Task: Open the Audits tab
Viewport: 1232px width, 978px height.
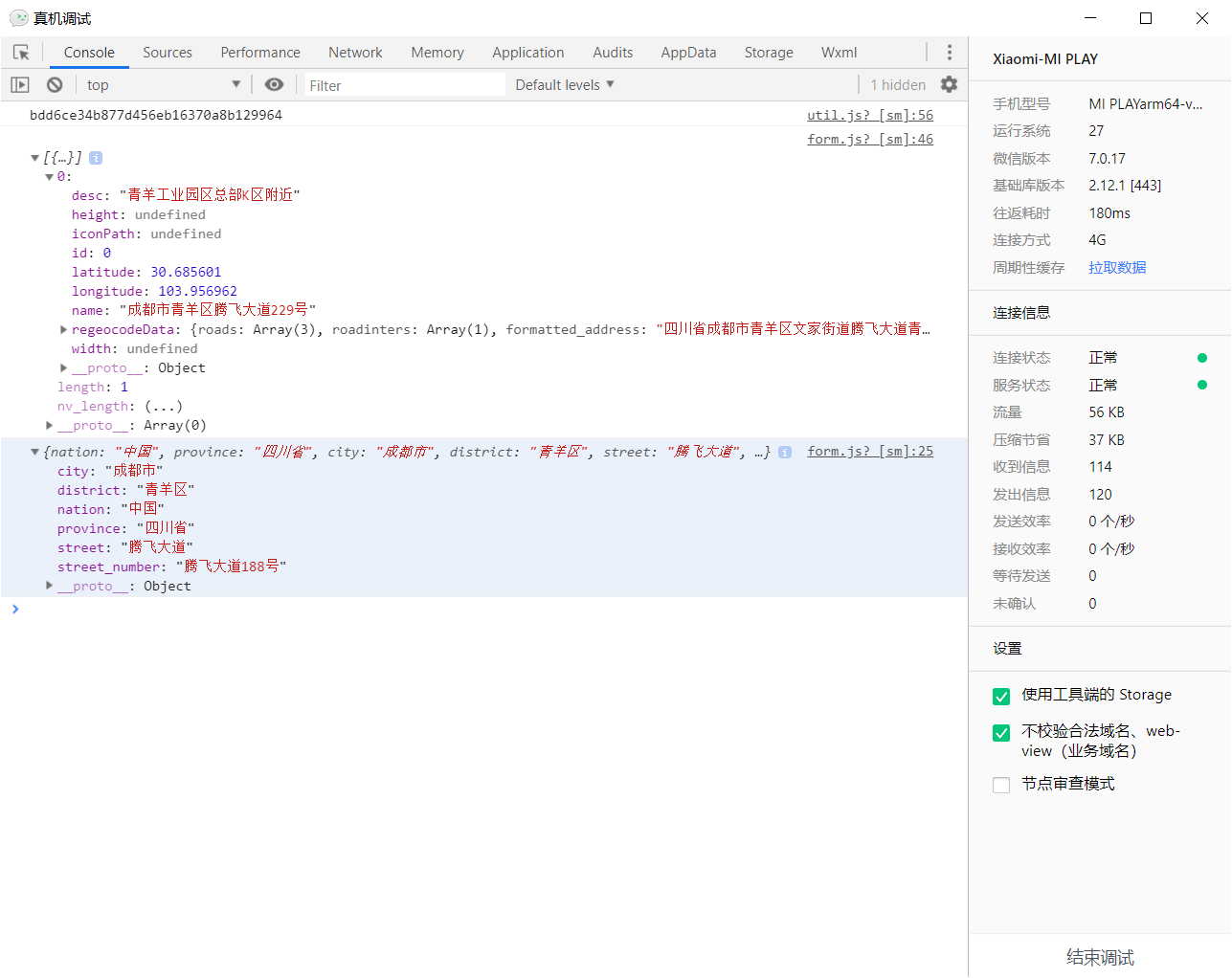Action: coord(613,53)
